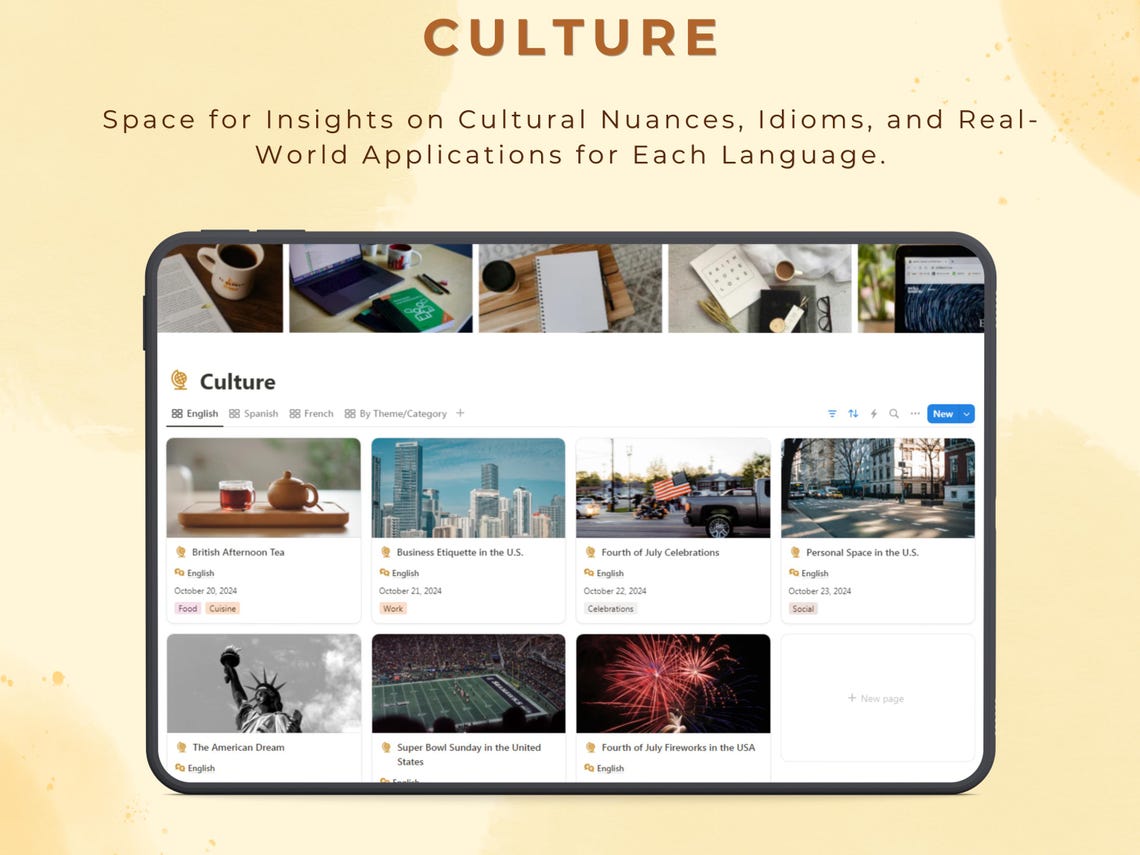1140x855 pixels.
Task: Click the October 22, 2024 date
Action: pyautogui.click(x=615, y=591)
